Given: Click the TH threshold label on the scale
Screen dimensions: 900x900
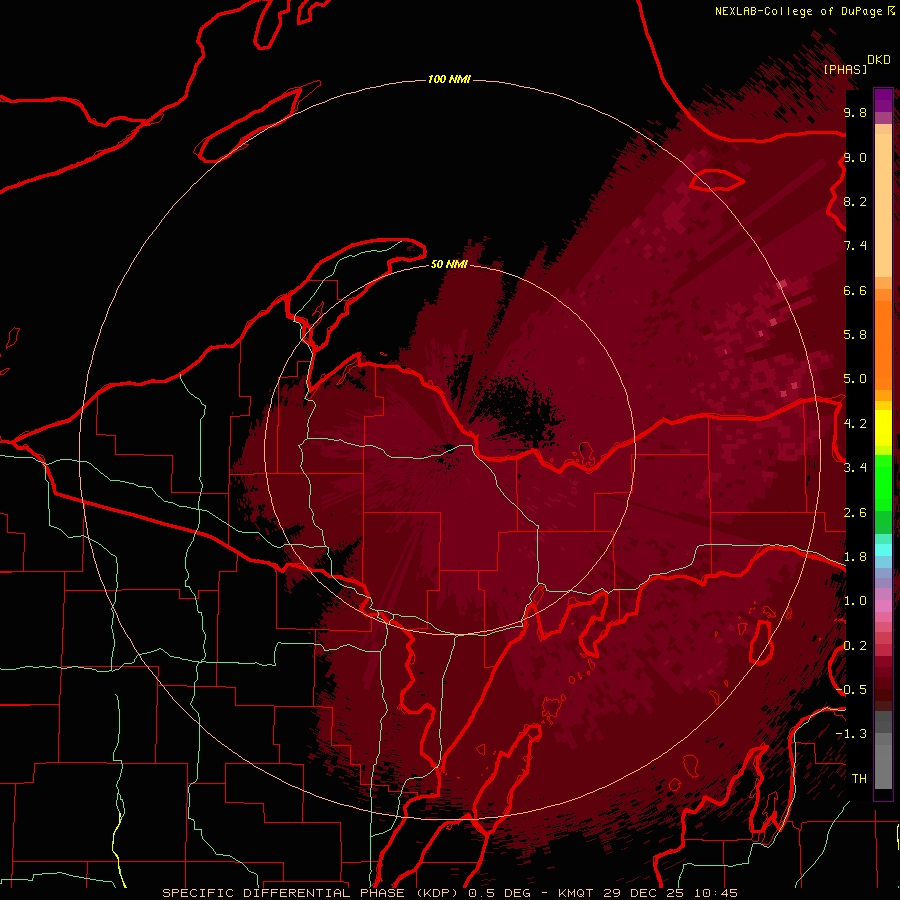Looking at the screenshot, I should (x=859, y=779).
